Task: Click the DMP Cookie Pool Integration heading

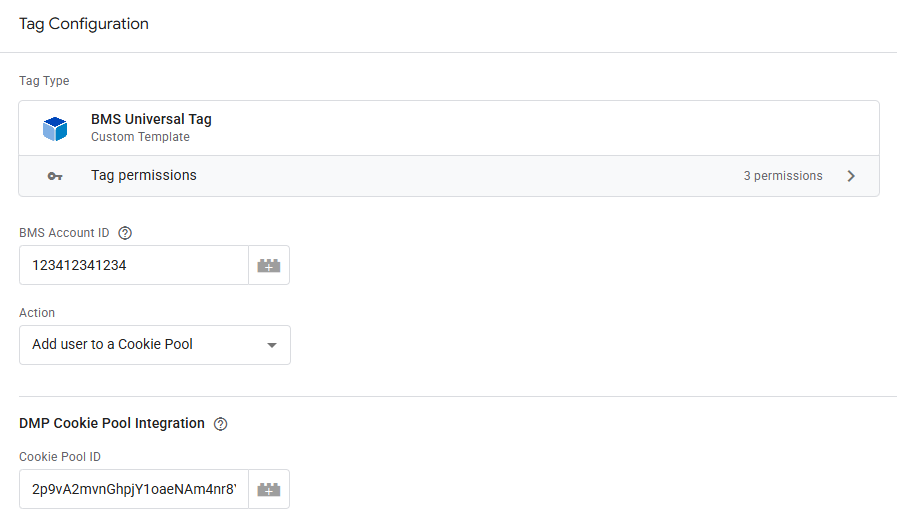Action: tap(112, 423)
